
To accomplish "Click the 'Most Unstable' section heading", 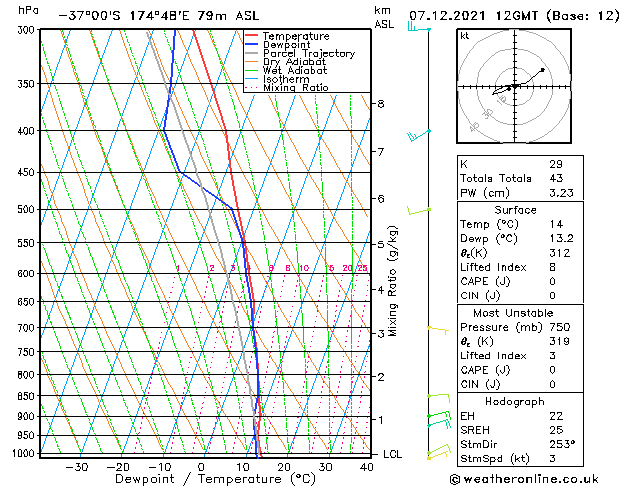I will [x=513, y=313].
